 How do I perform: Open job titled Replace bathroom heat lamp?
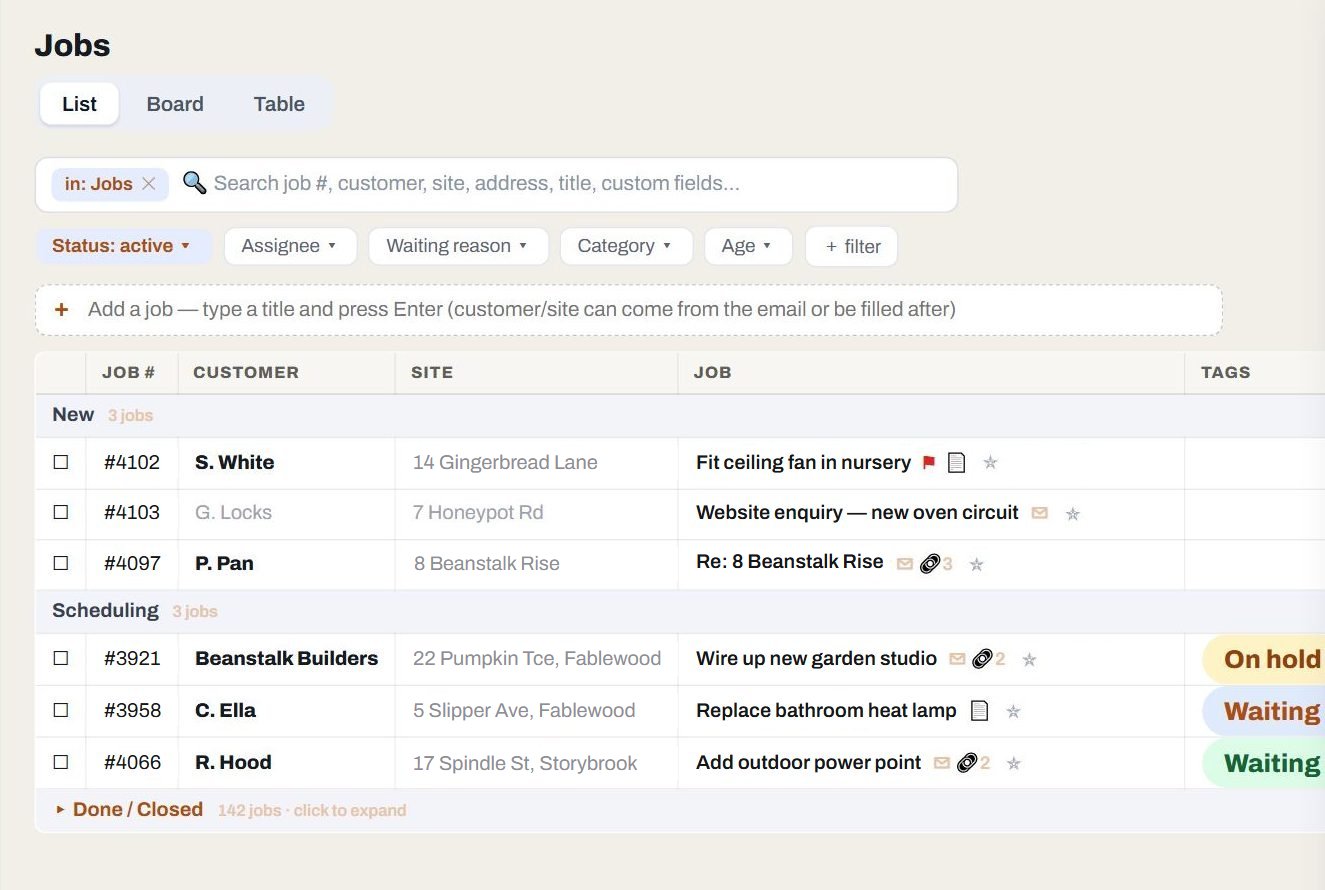click(826, 710)
